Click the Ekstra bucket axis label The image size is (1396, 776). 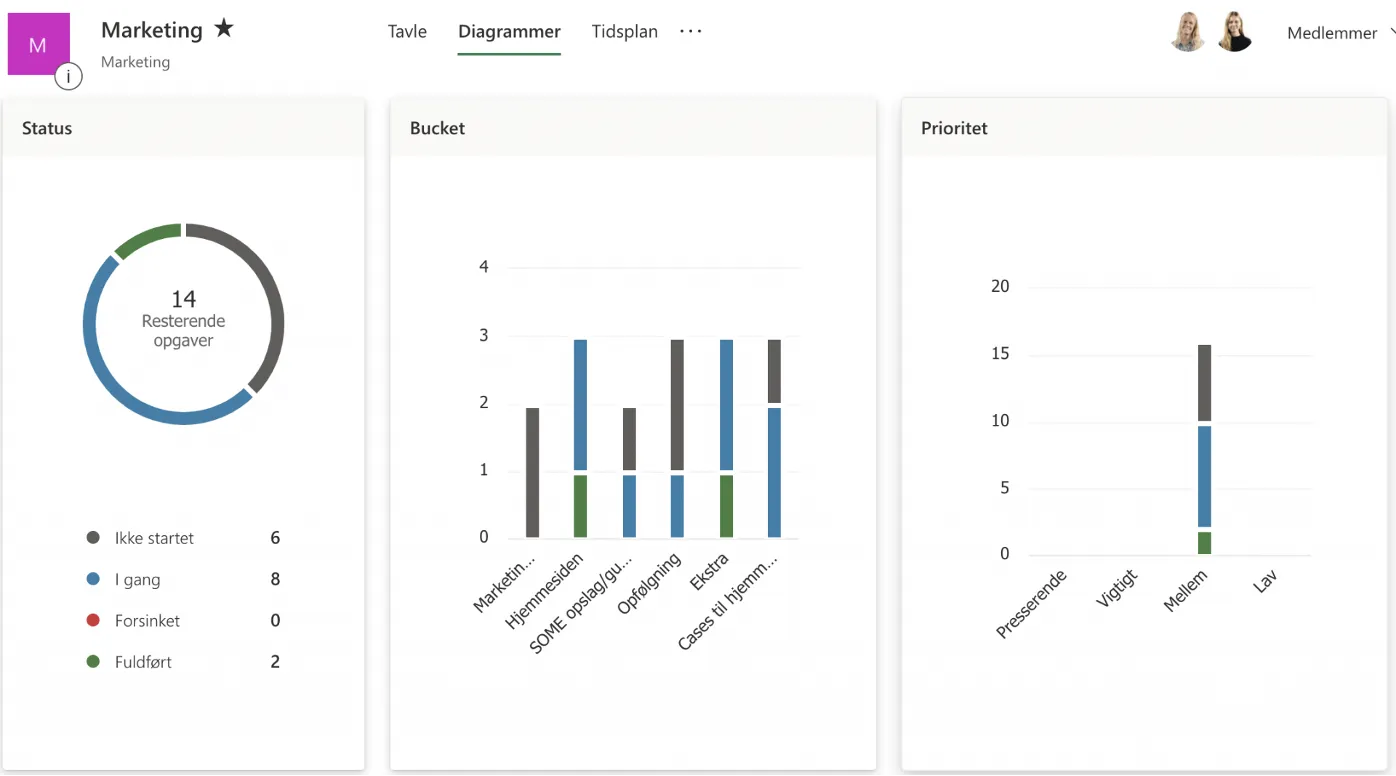coord(709,573)
